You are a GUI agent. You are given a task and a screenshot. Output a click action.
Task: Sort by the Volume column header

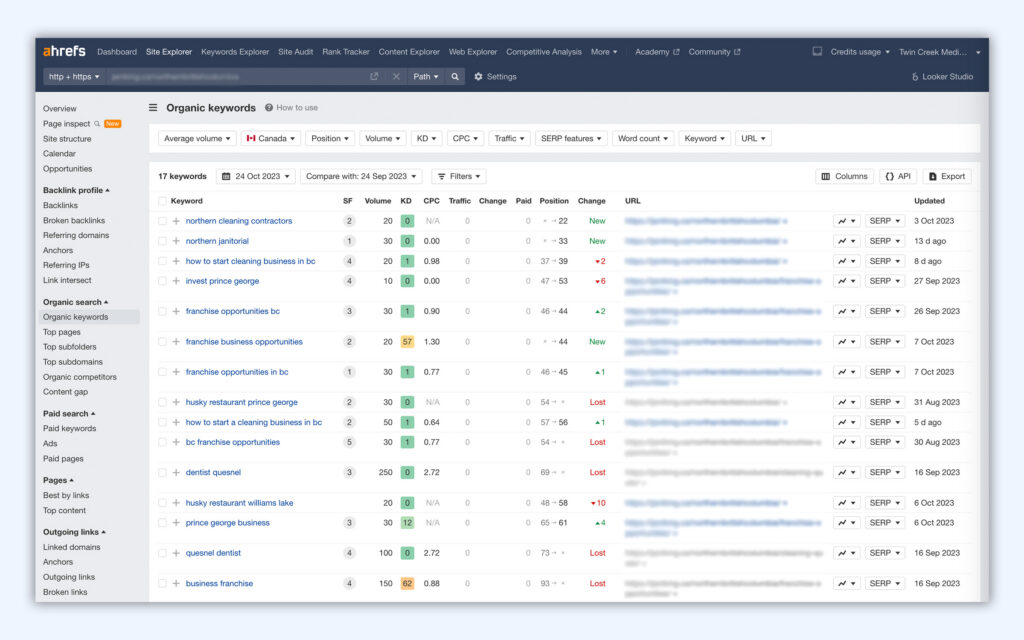coord(377,201)
